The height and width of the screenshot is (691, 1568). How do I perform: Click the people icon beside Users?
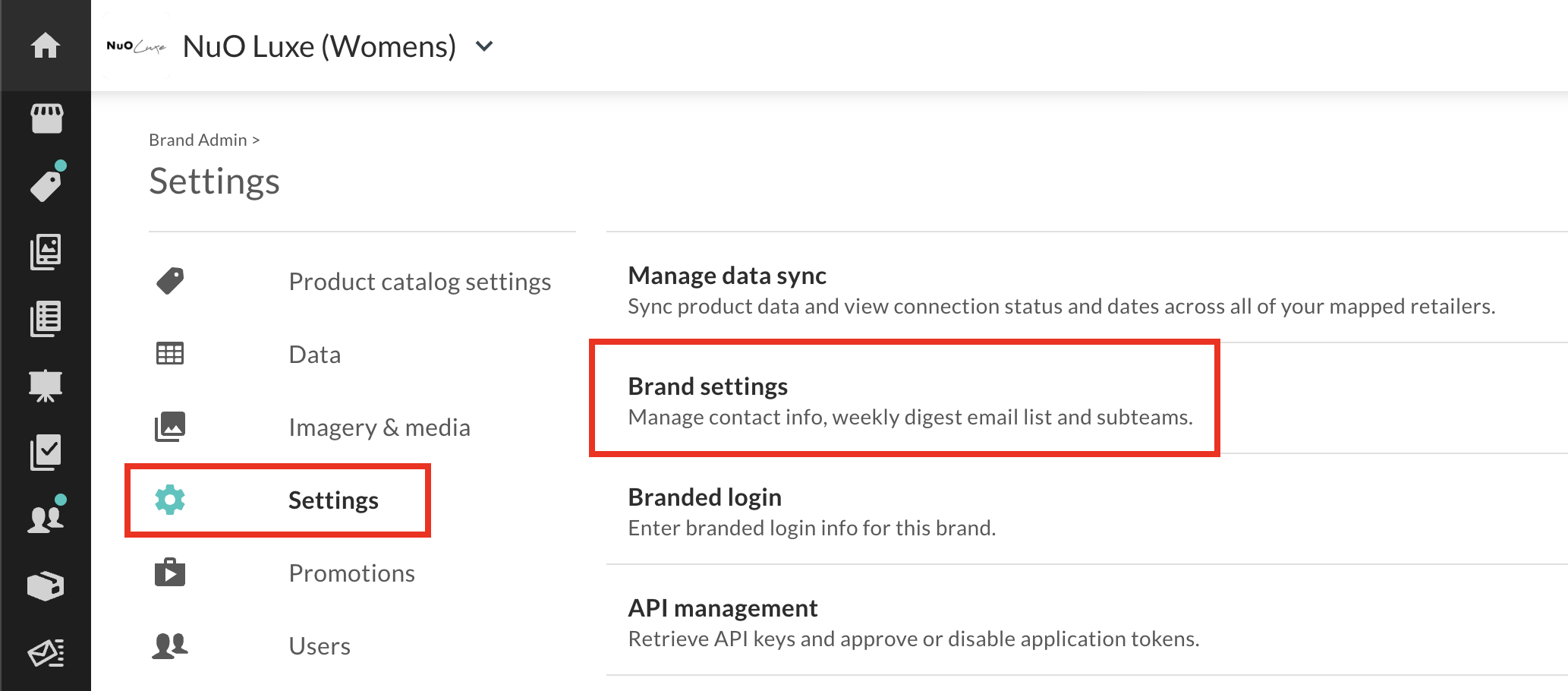click(170, 645)
